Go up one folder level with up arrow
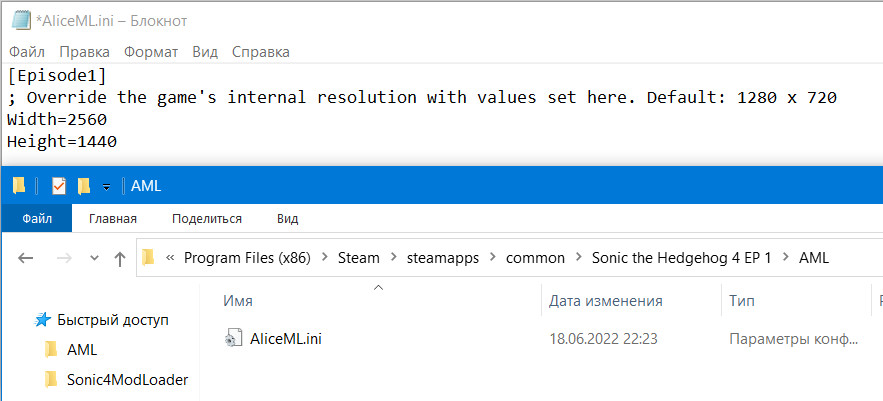Screen dimensions: 883x401 click(120, 258)
